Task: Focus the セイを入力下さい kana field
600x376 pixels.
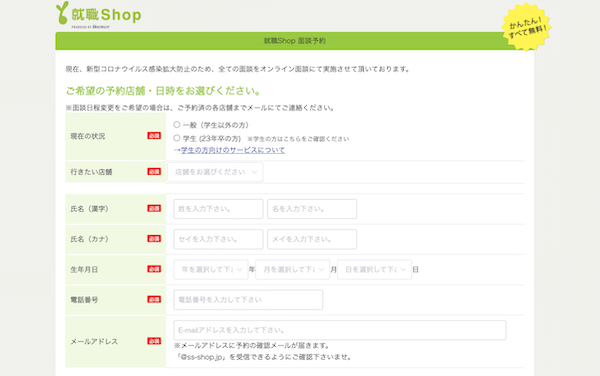Action: tap(218, 239)
